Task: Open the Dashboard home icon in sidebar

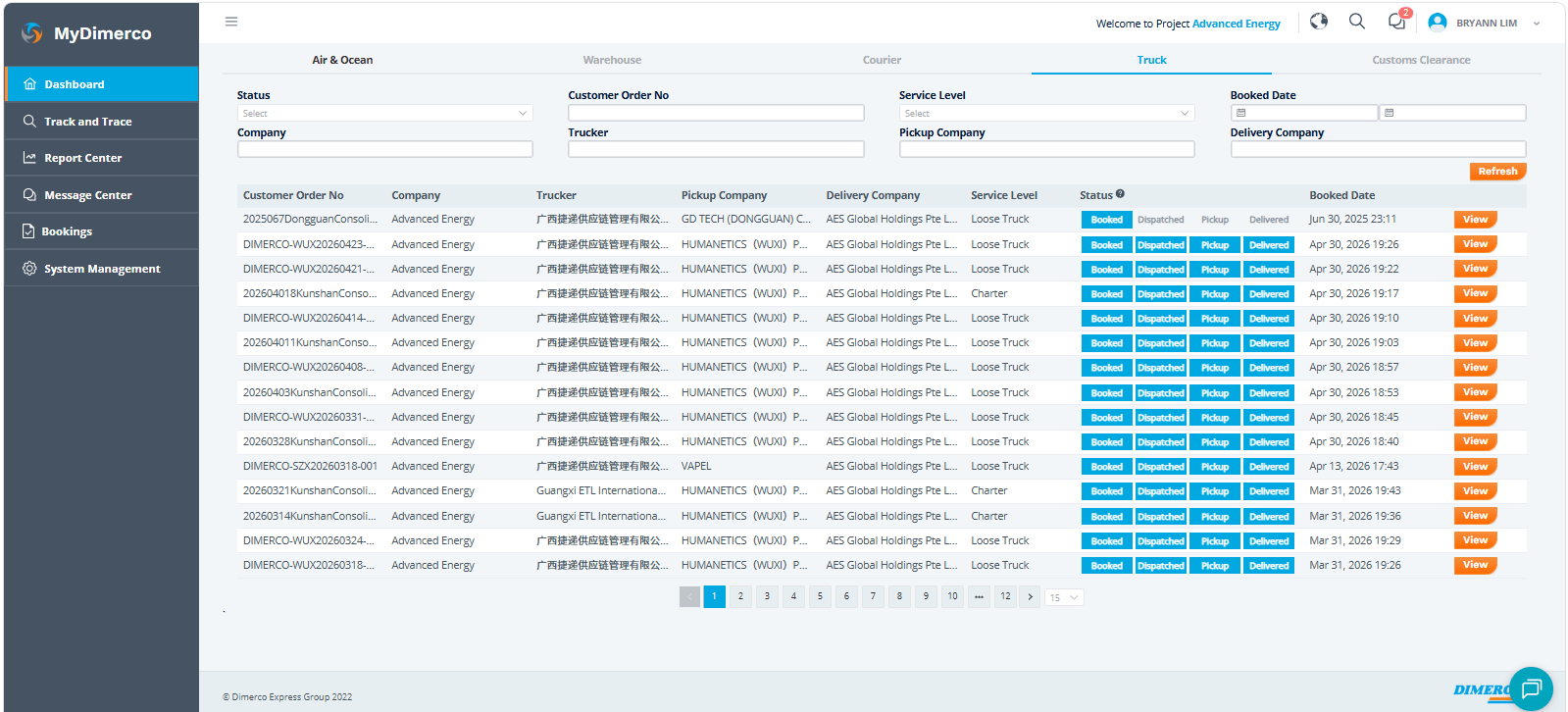Action: (29, 84)
